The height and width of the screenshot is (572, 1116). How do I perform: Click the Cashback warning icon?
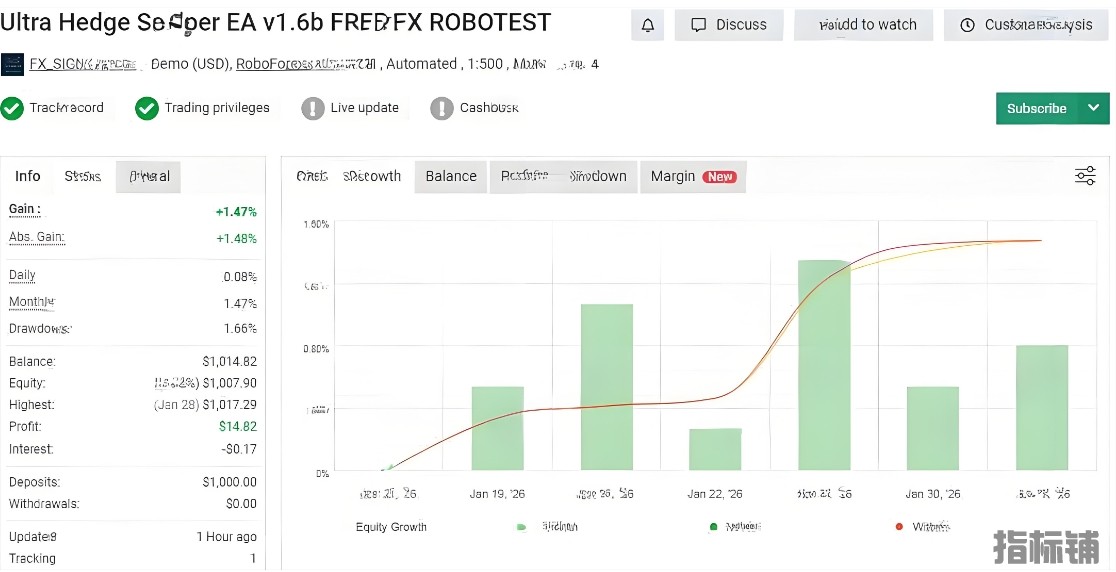(442, 108)
